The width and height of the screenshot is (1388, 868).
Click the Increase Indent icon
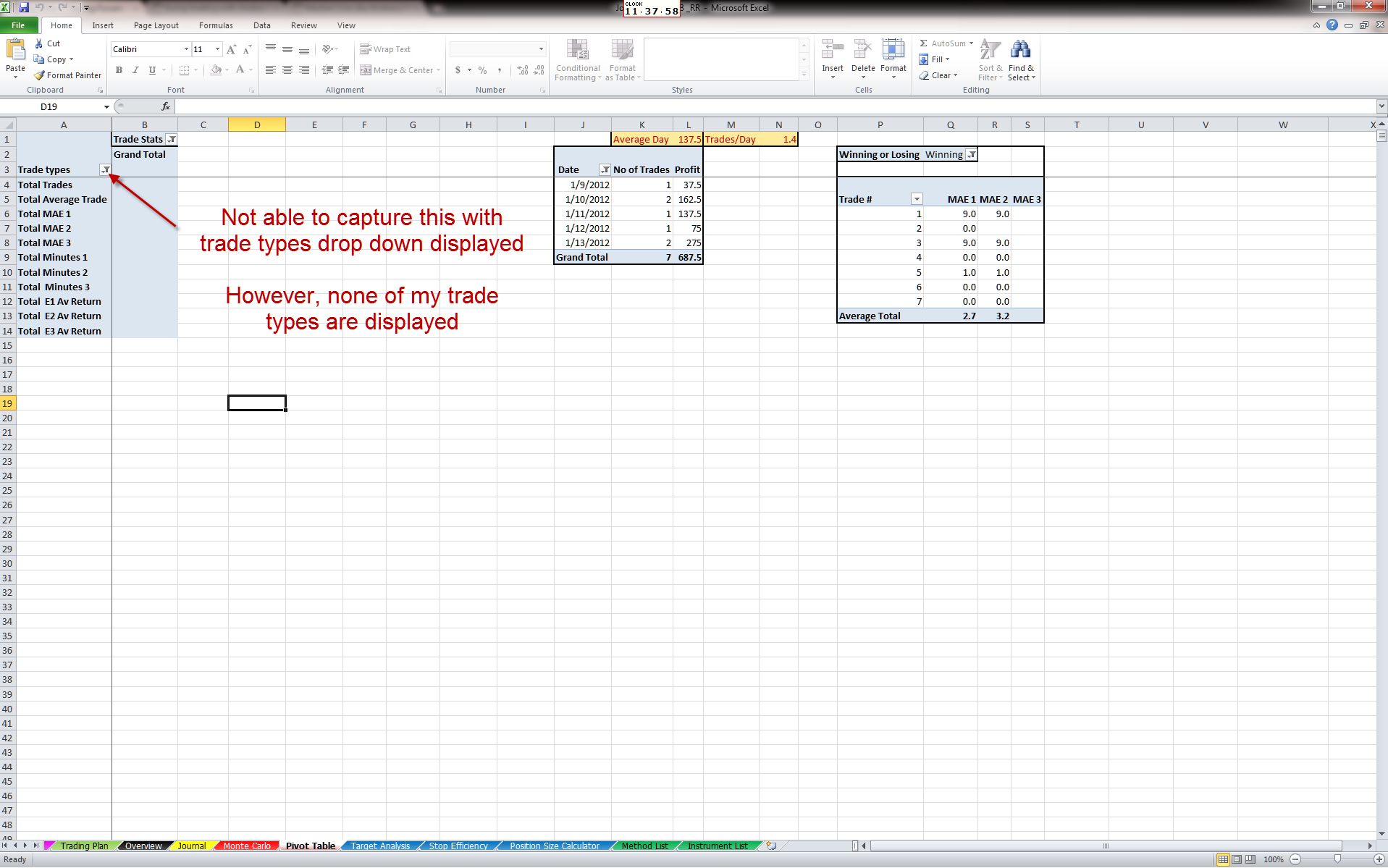coord(344,70)
